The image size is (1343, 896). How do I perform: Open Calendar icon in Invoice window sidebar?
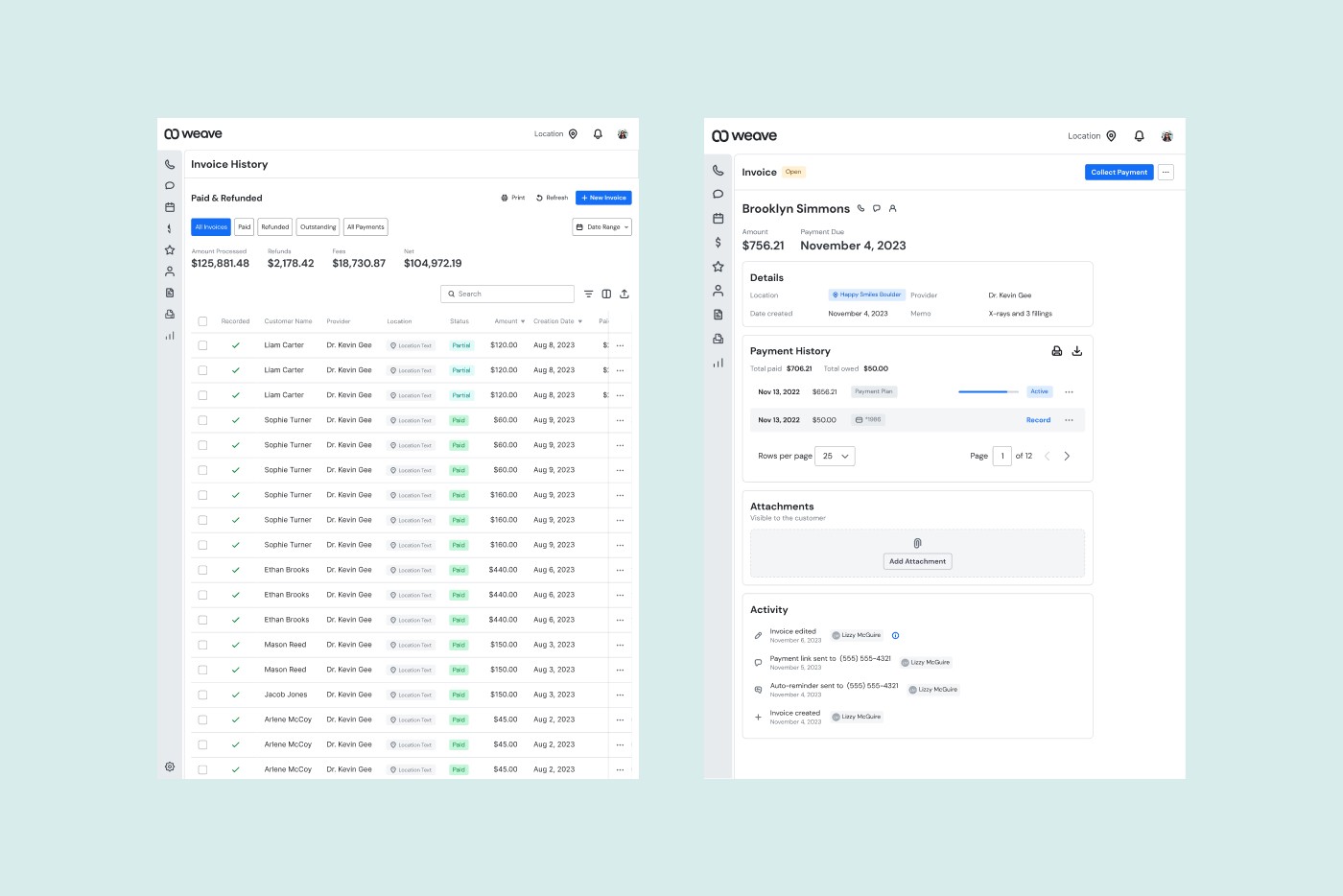point(718,219)
